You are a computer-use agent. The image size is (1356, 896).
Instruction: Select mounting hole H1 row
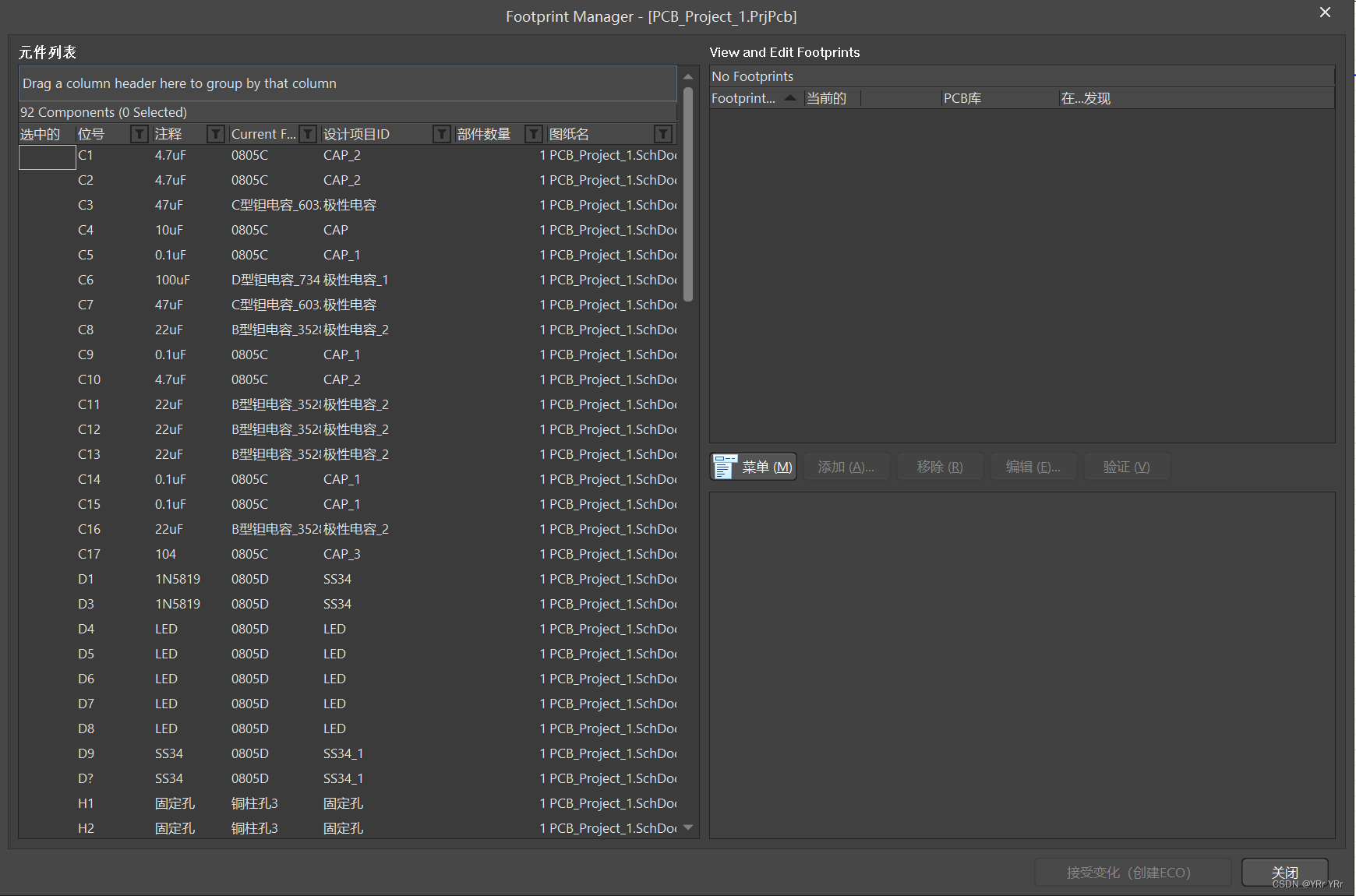click(x=348, y=803)
